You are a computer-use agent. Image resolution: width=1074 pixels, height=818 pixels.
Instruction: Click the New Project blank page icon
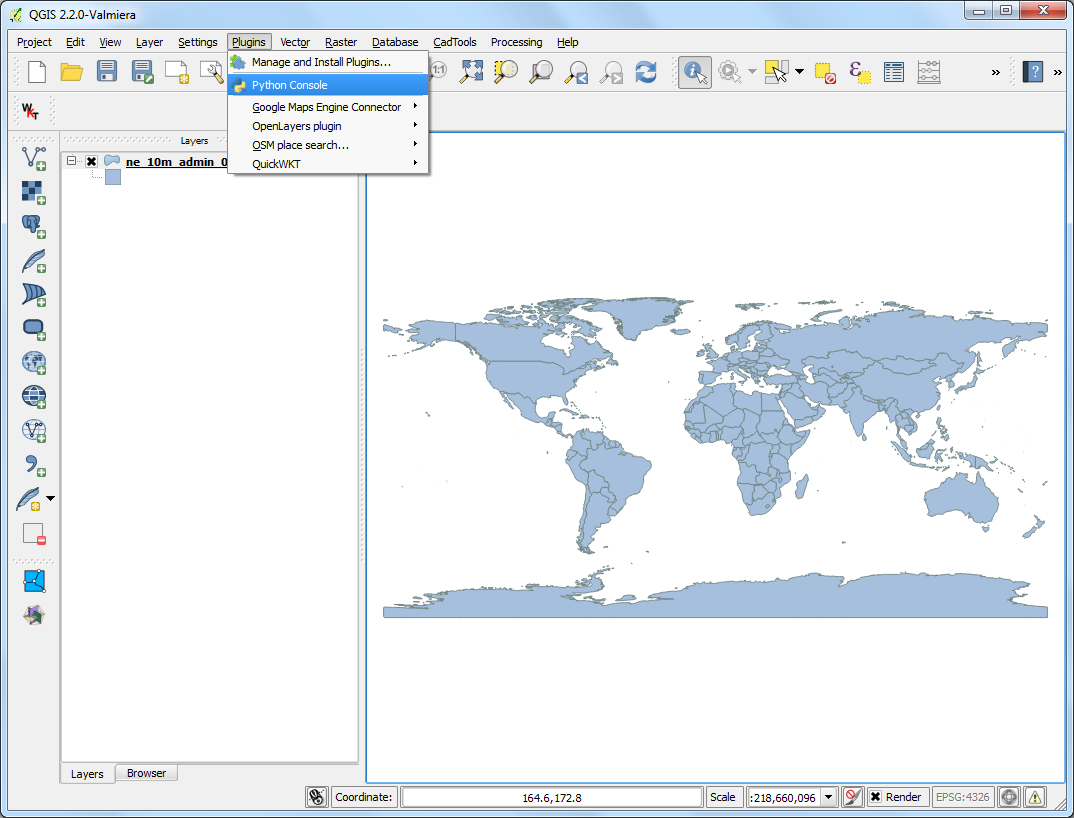coord(36,71)
